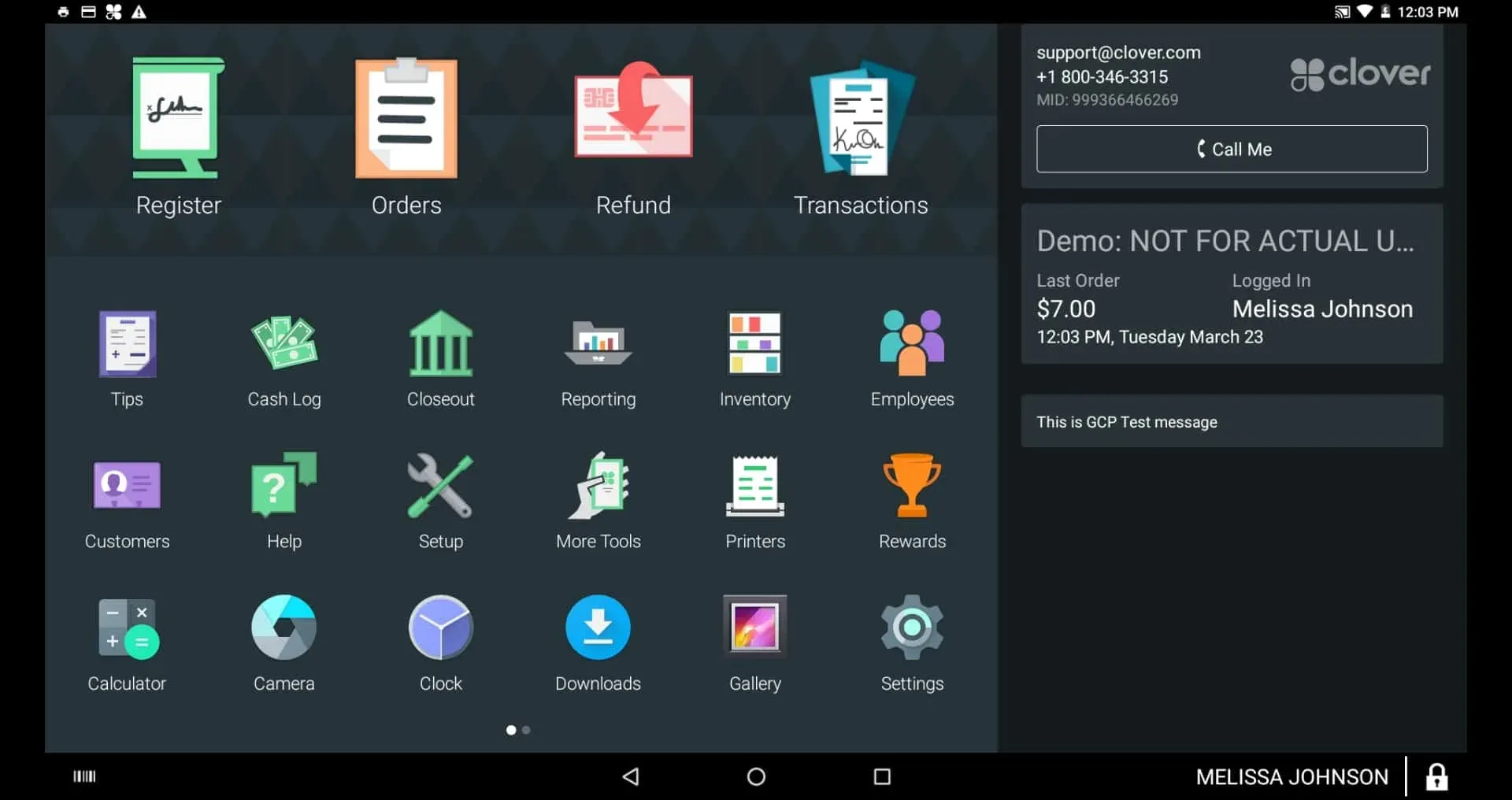
Task: Tap the support phone number +1 800-346-3315
Action: [1102, 77]
